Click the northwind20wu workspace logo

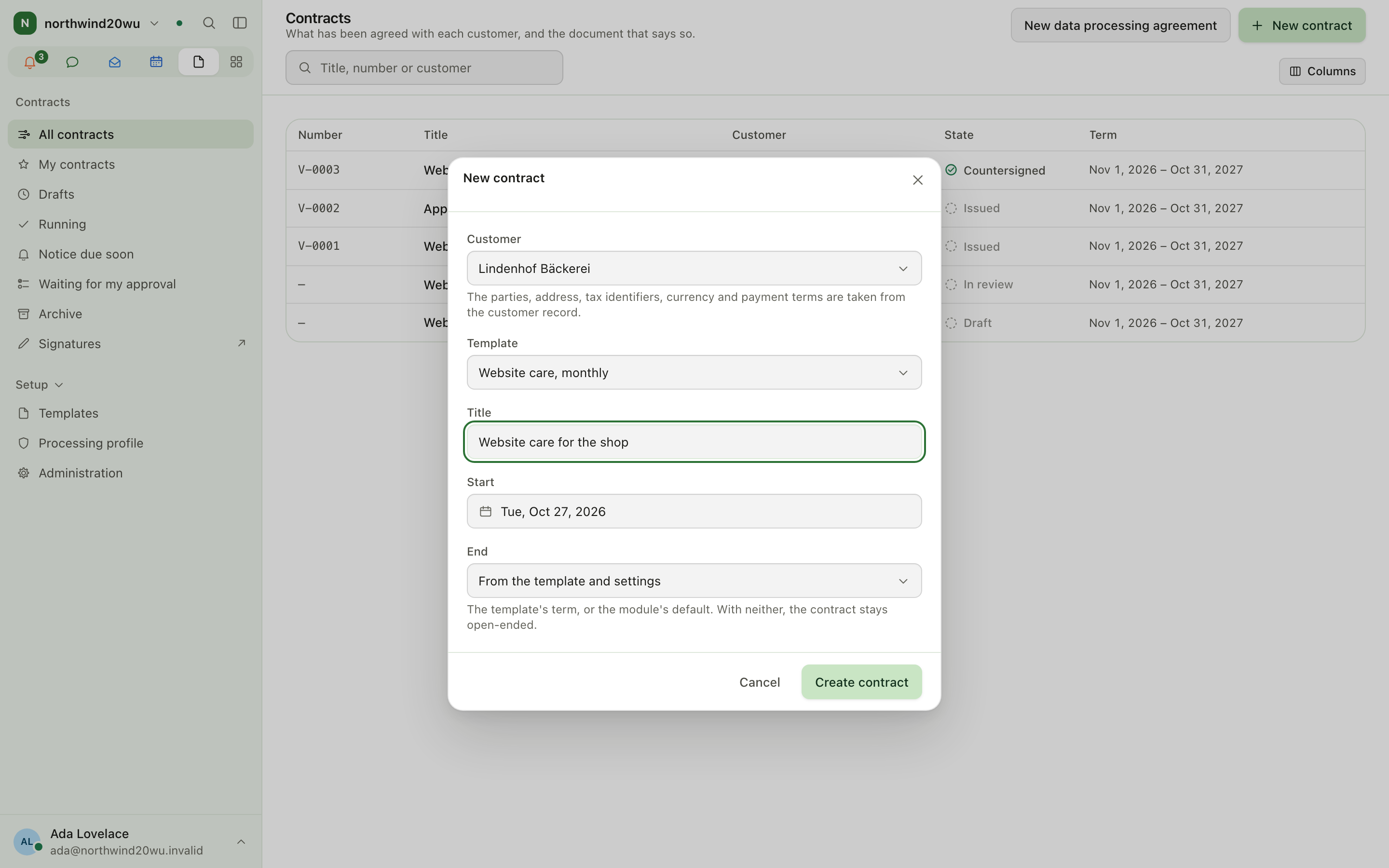[x=25, y=23]
